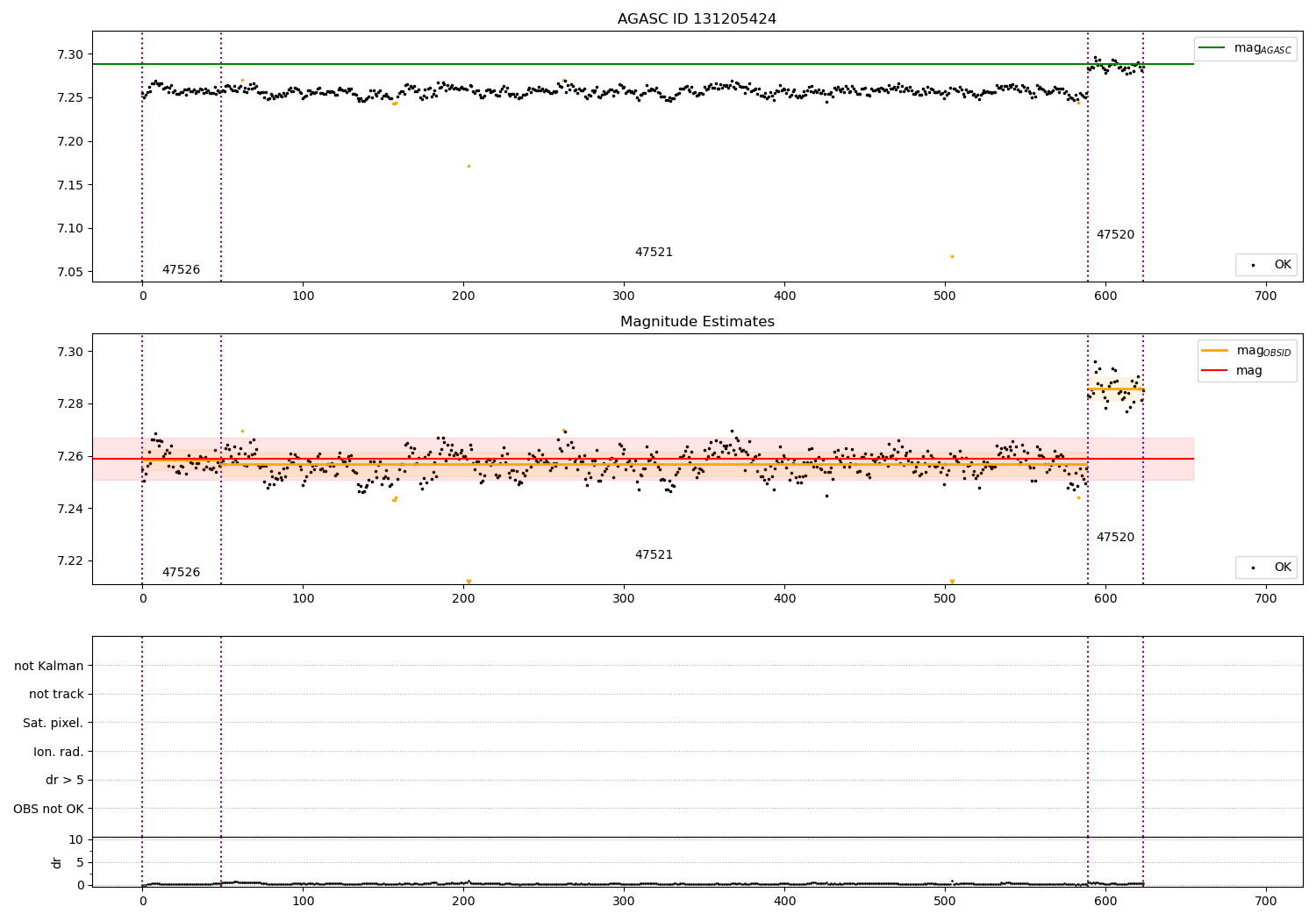Screen dimensions: 1316x921
Task: Select the orange mag OBSID legend entry
Action: tap(1246, 351)
